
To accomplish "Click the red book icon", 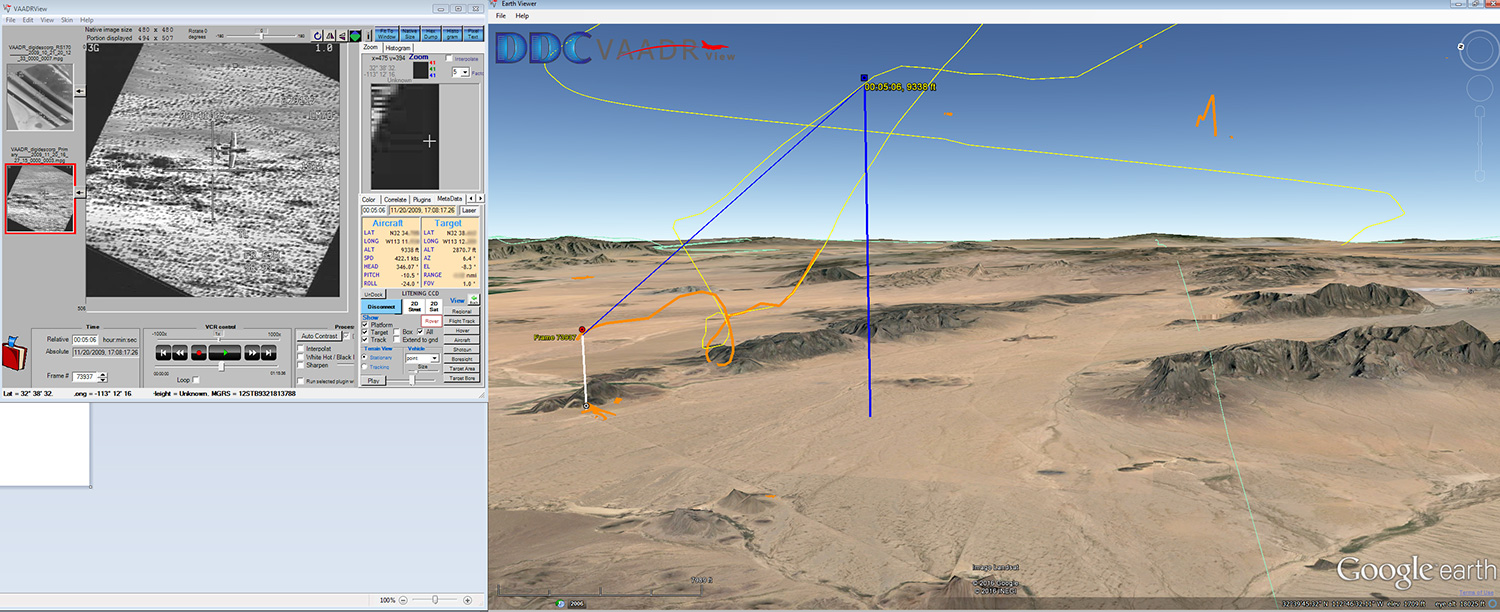I will (13, 353).
